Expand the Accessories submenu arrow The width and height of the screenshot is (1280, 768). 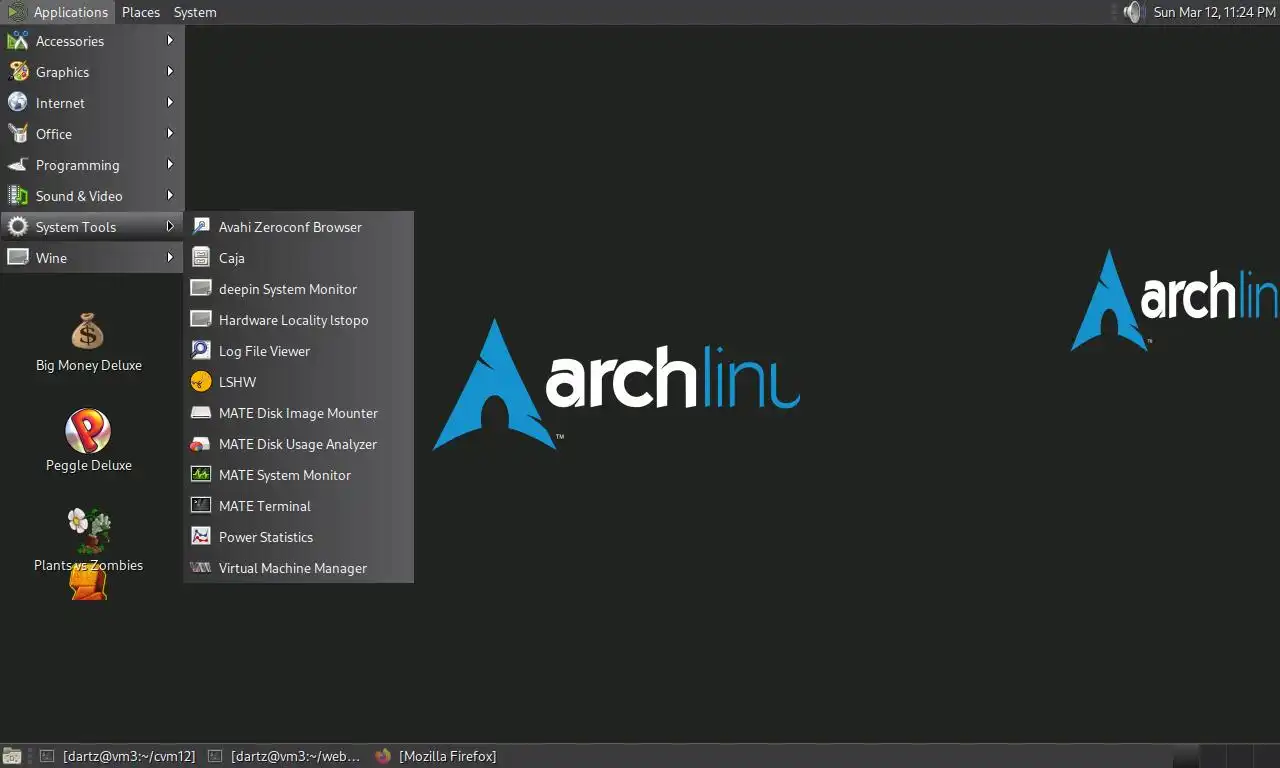click(170, 41)
